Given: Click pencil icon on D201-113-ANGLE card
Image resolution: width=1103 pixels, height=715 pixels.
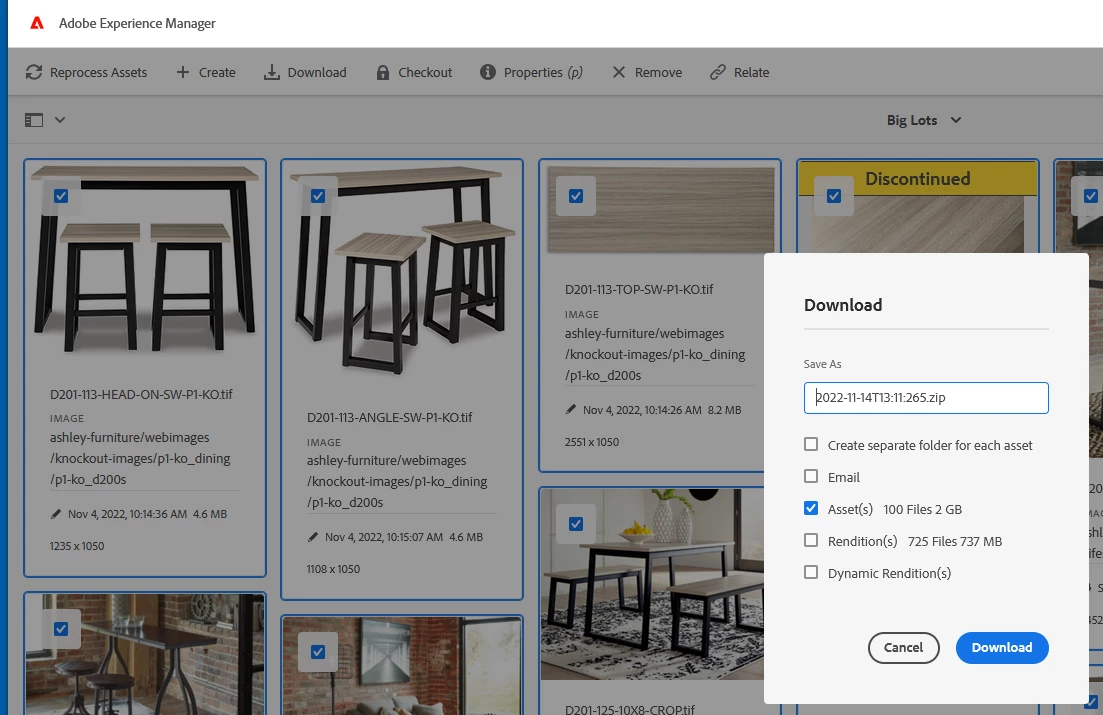Looking at the screenshot, I should tap(313, 537).
